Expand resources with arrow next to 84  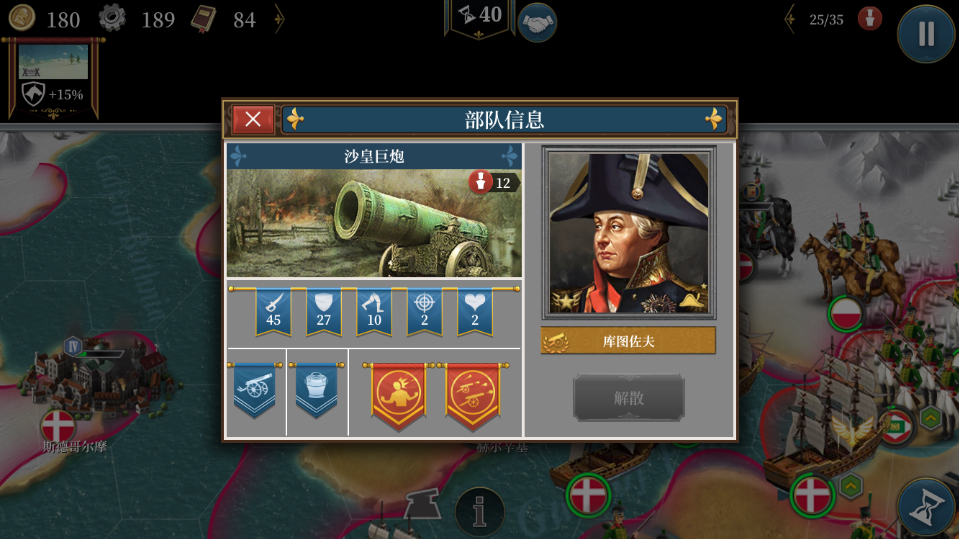pyautogui.click(x=279, y=19)
